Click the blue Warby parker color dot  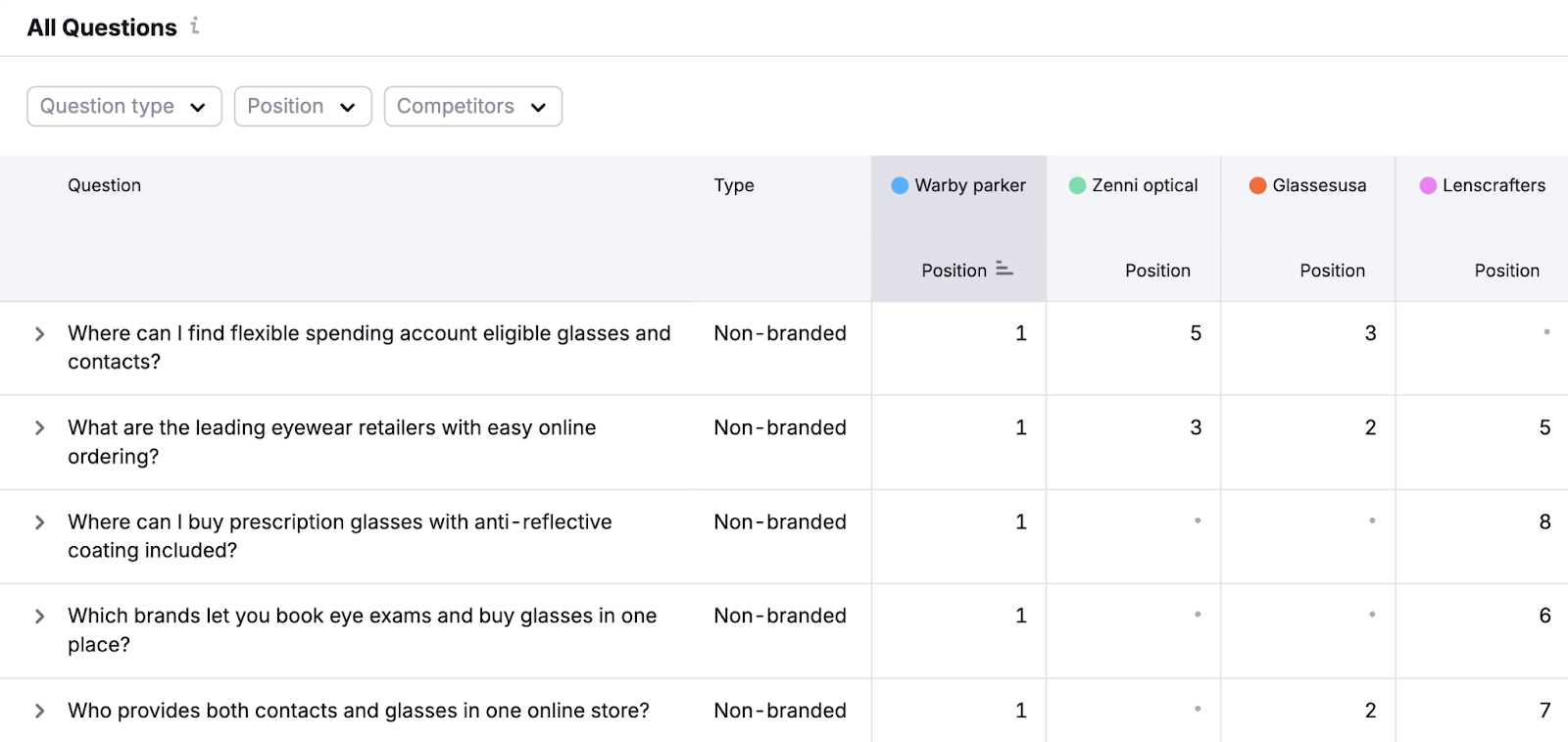point(899,185)
